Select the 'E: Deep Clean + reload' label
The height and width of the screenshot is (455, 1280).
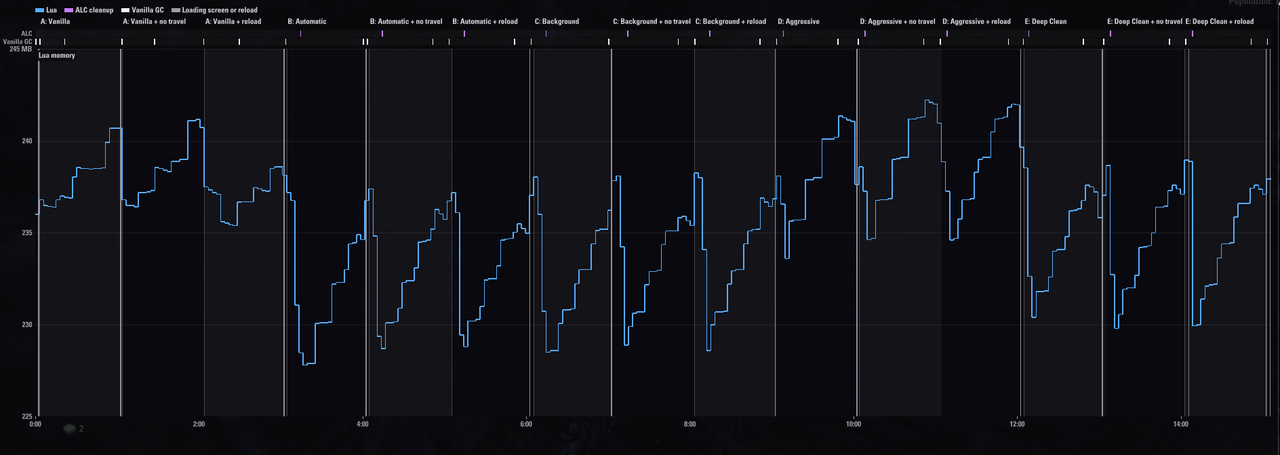click(1220, 21)
